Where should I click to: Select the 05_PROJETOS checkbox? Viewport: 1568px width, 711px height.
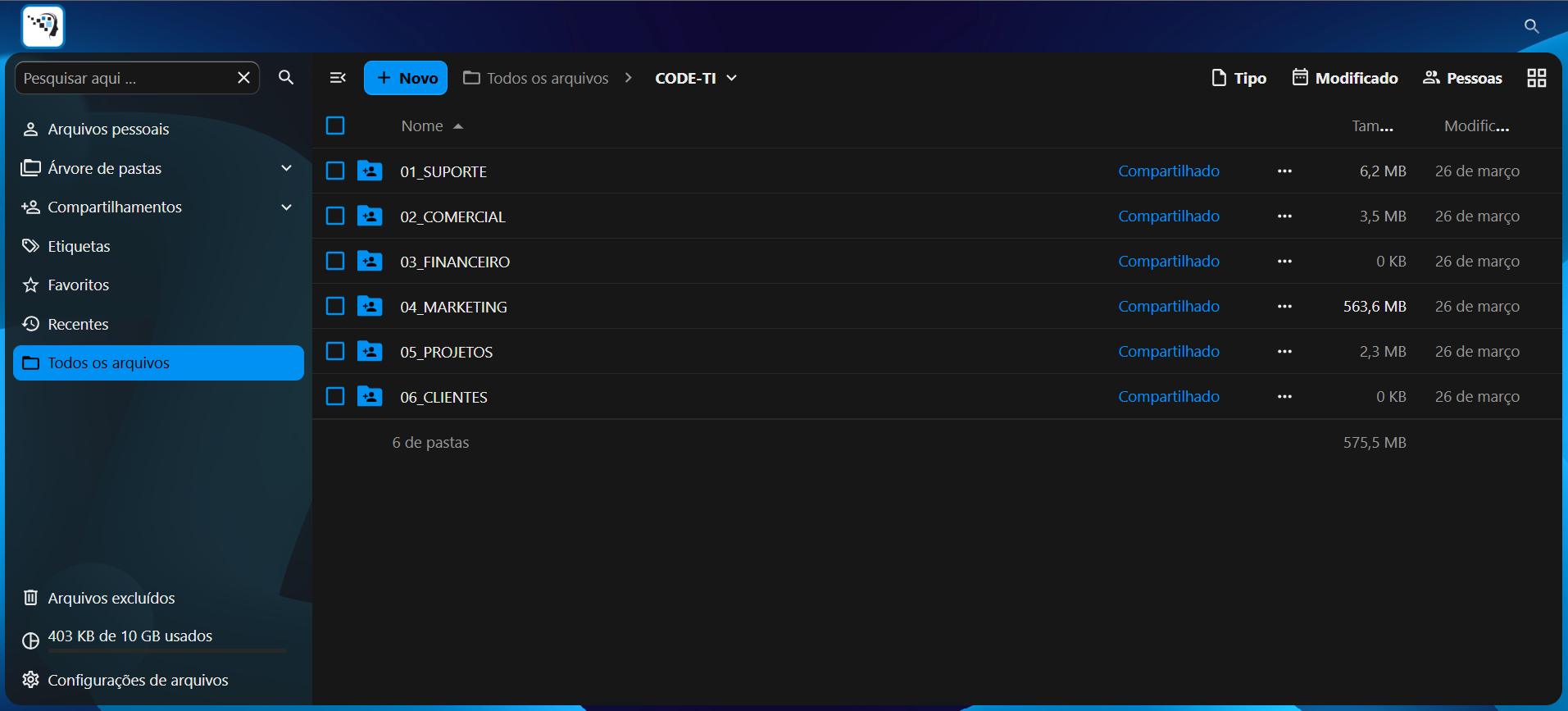[335, 351]
